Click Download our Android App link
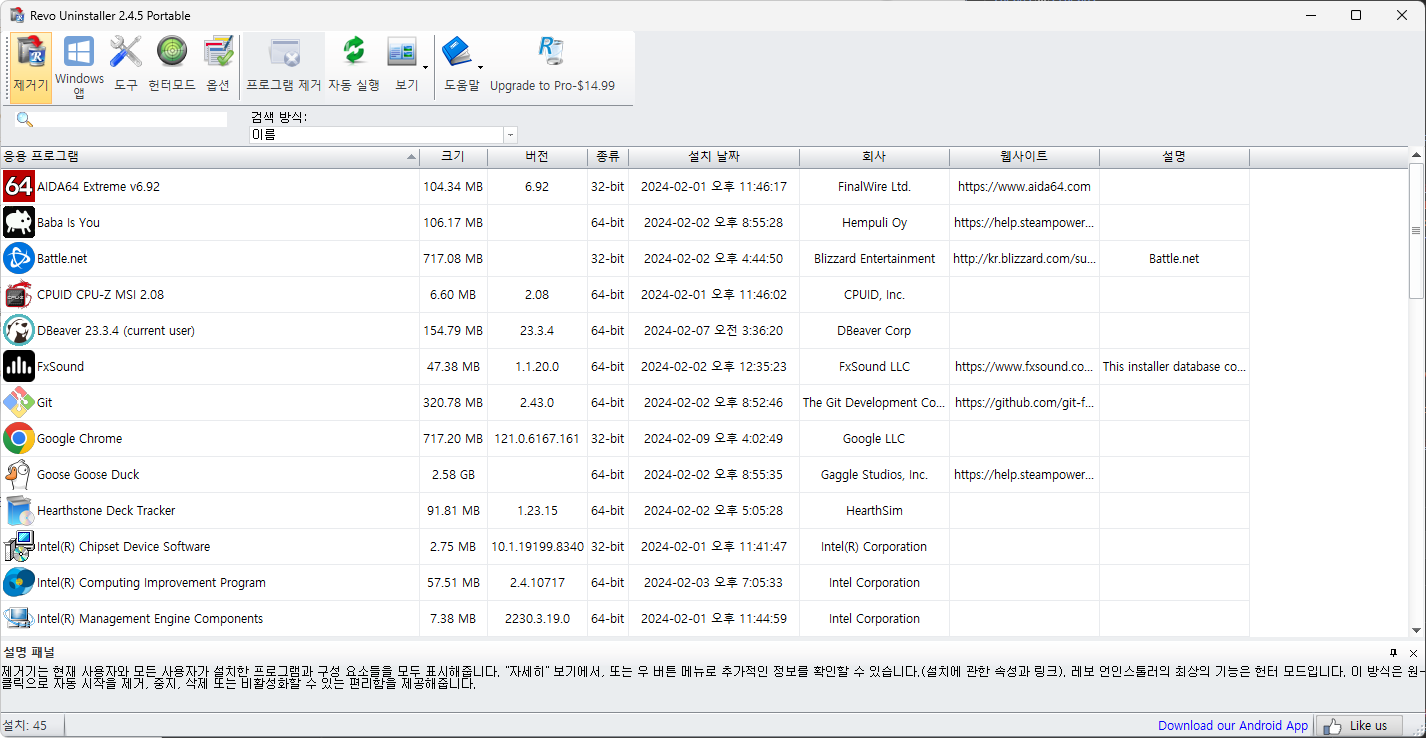 (x=1233, y=726)
